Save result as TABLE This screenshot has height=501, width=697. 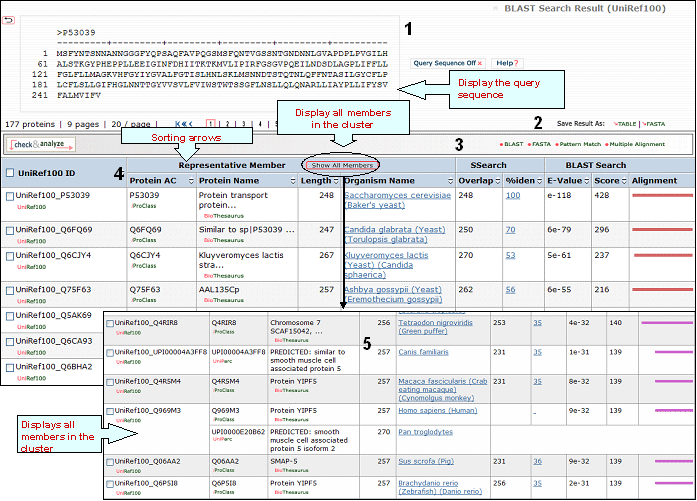point(625,123)
